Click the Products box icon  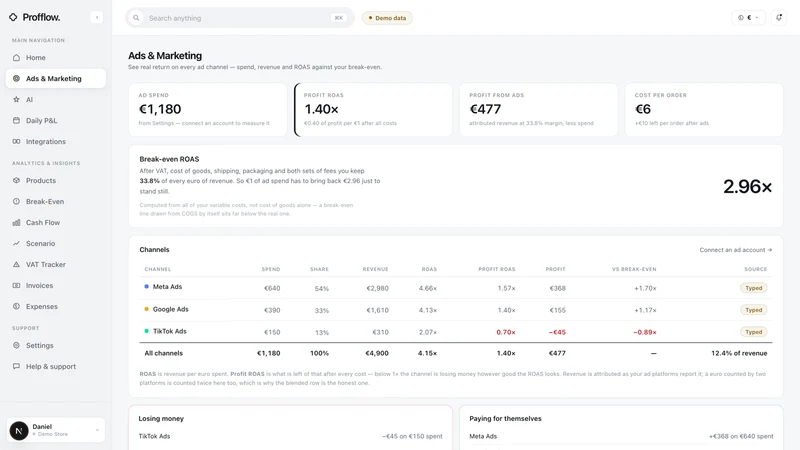[x=16, y=181]
